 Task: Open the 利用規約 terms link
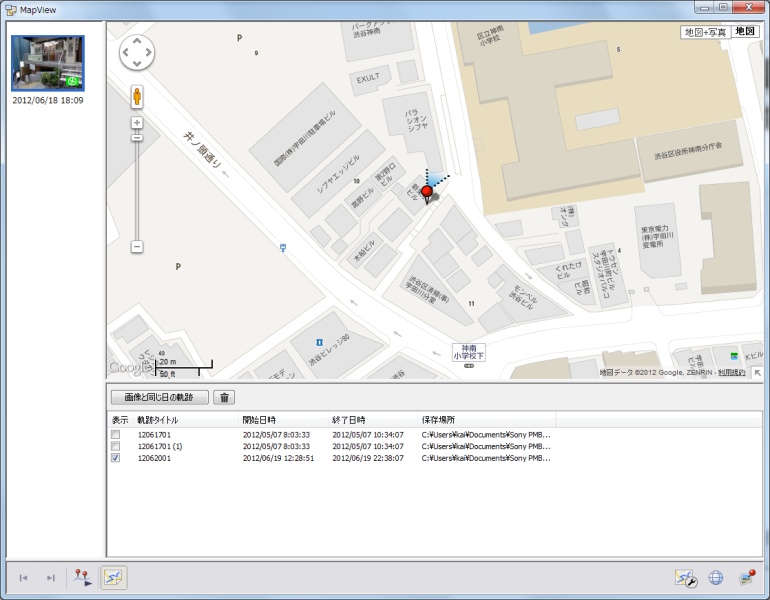[732, 373]
